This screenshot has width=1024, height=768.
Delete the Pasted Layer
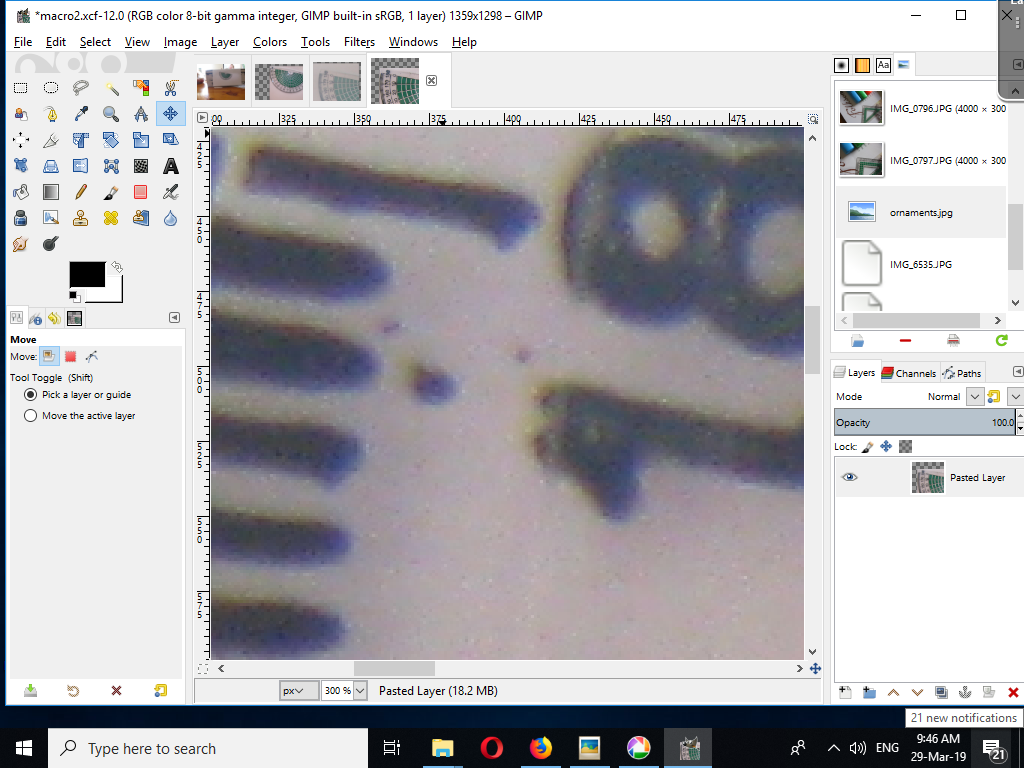(x=1015, y=691)
